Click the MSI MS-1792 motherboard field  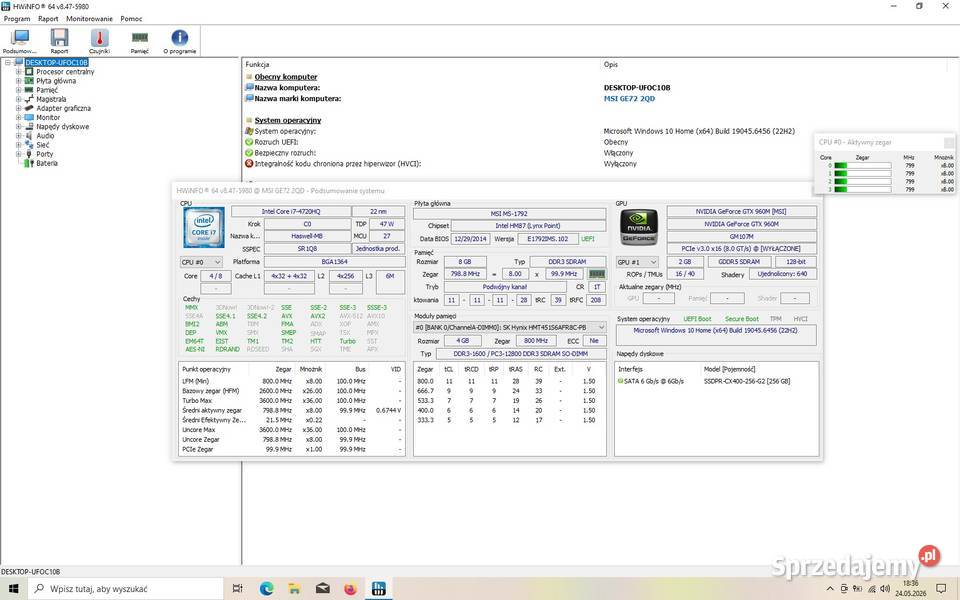pos(509,214)
